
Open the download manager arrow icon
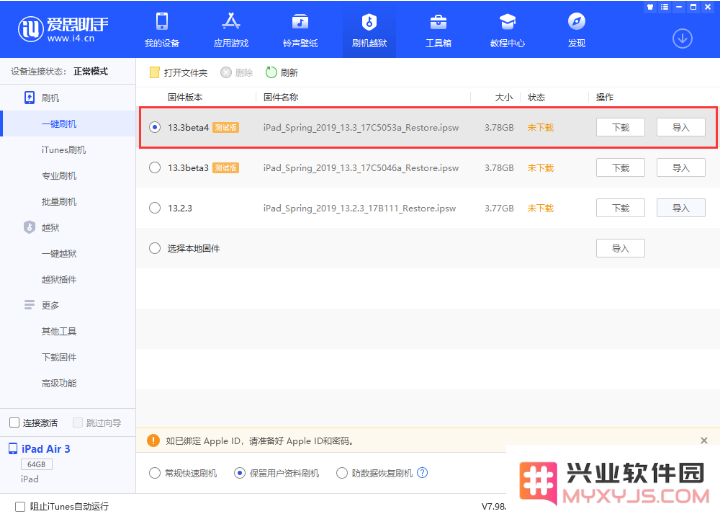coord(682,39)
